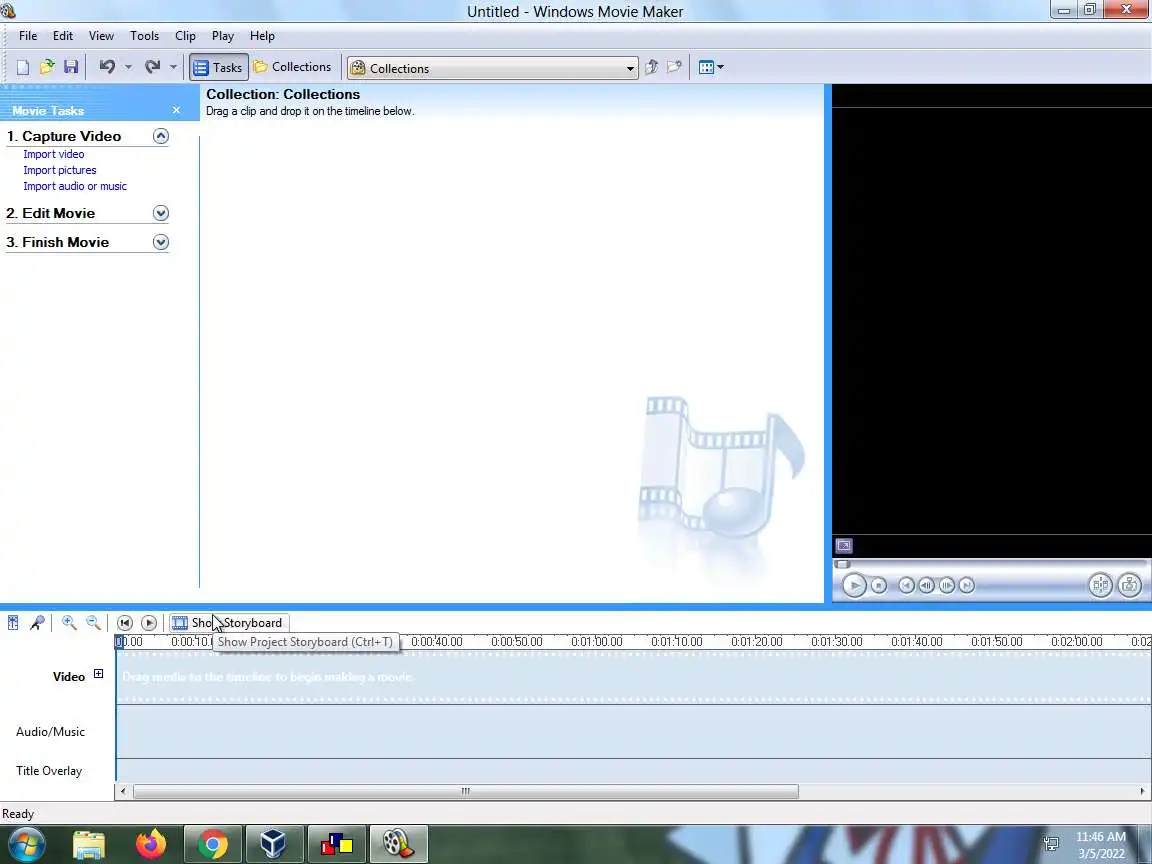Viewport: 1152px width, 864px height.
Task: Toggle the Tasks pane button
Action: coord(218,68)
